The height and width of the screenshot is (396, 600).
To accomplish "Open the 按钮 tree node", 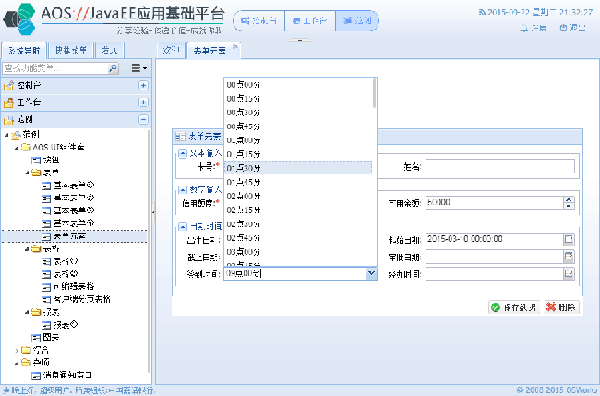I will pos(51,160).
